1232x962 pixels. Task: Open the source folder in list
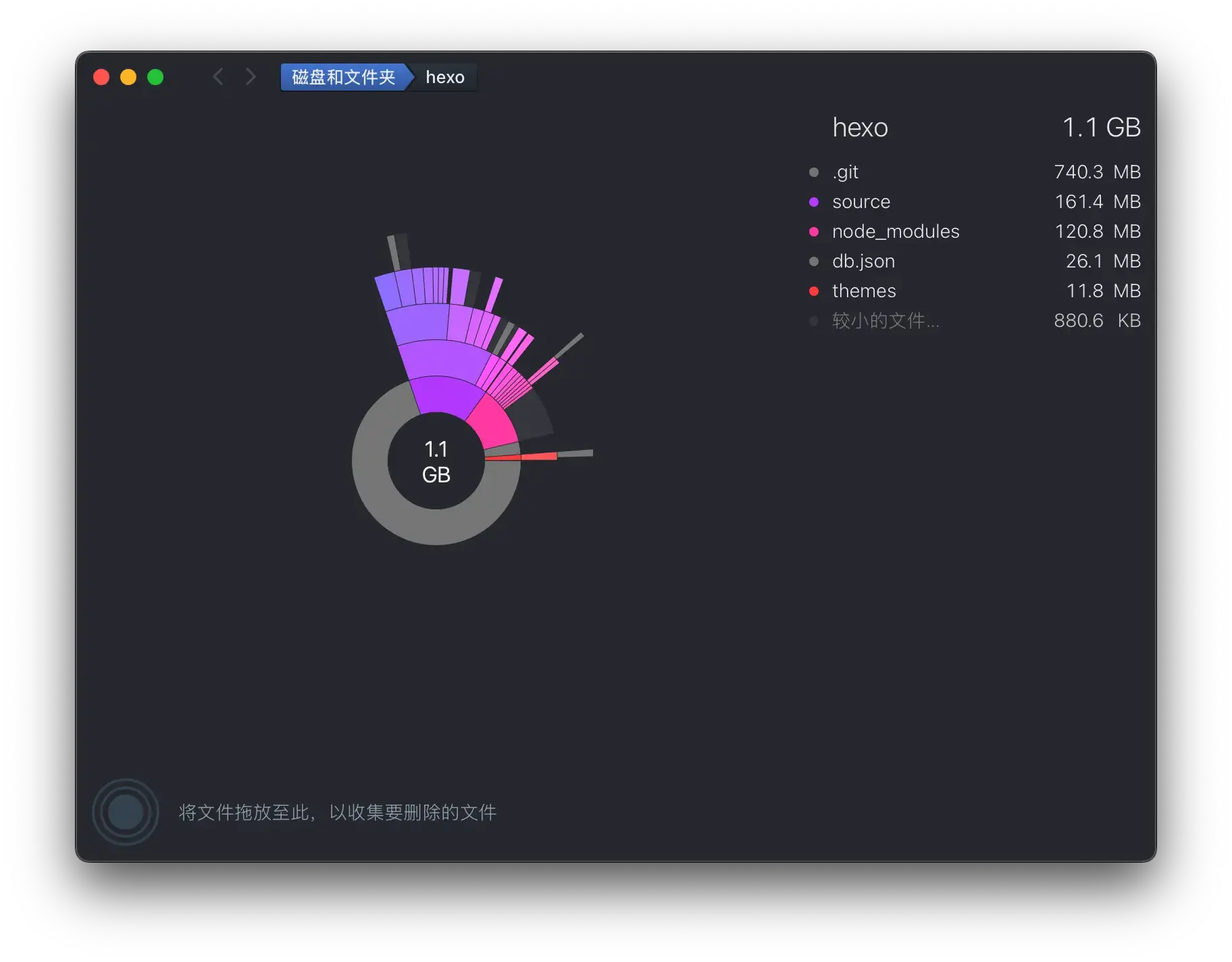point(861,202)
